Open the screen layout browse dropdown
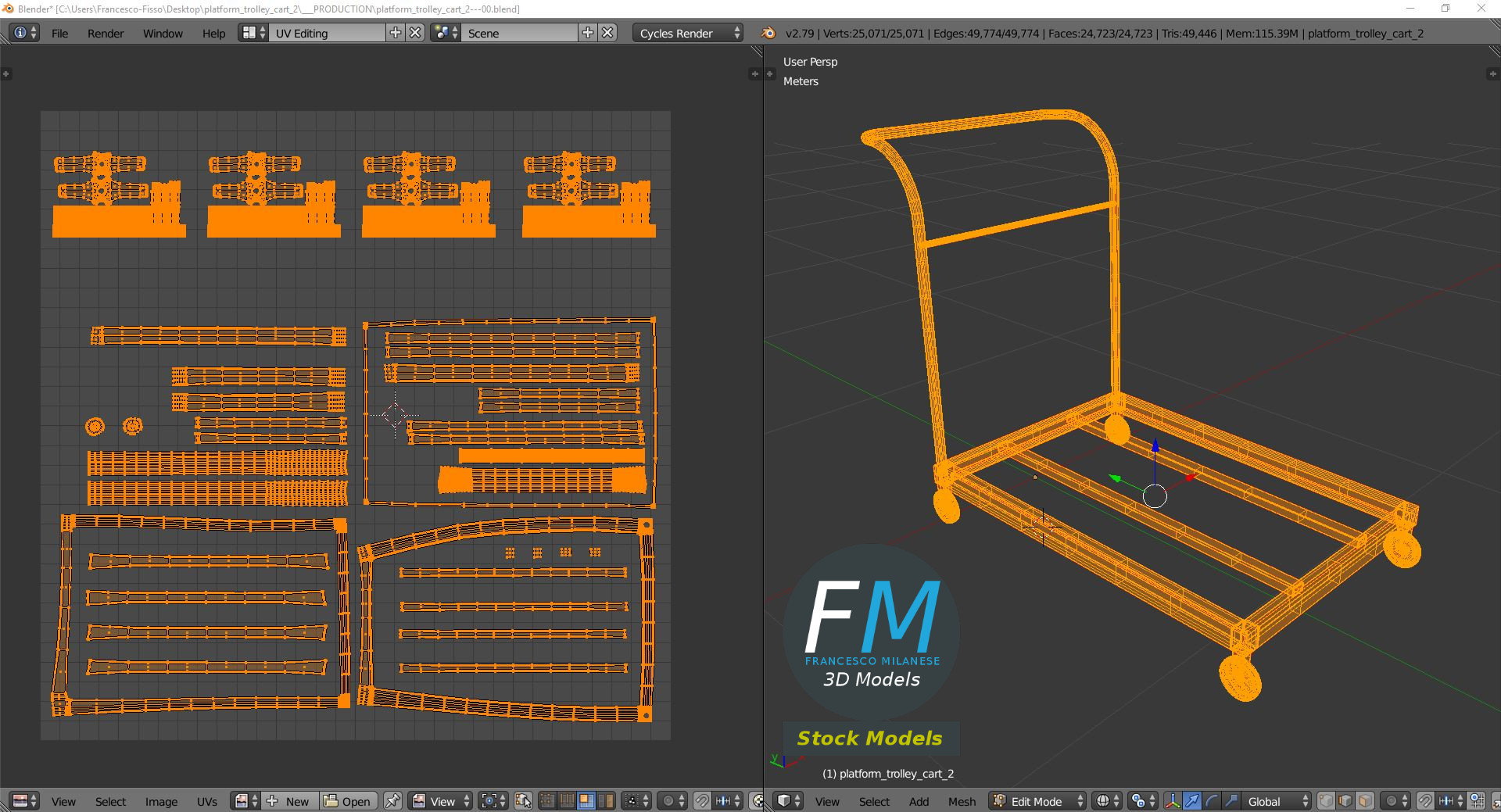This screenshot has height=812, width=1501. 253,33
